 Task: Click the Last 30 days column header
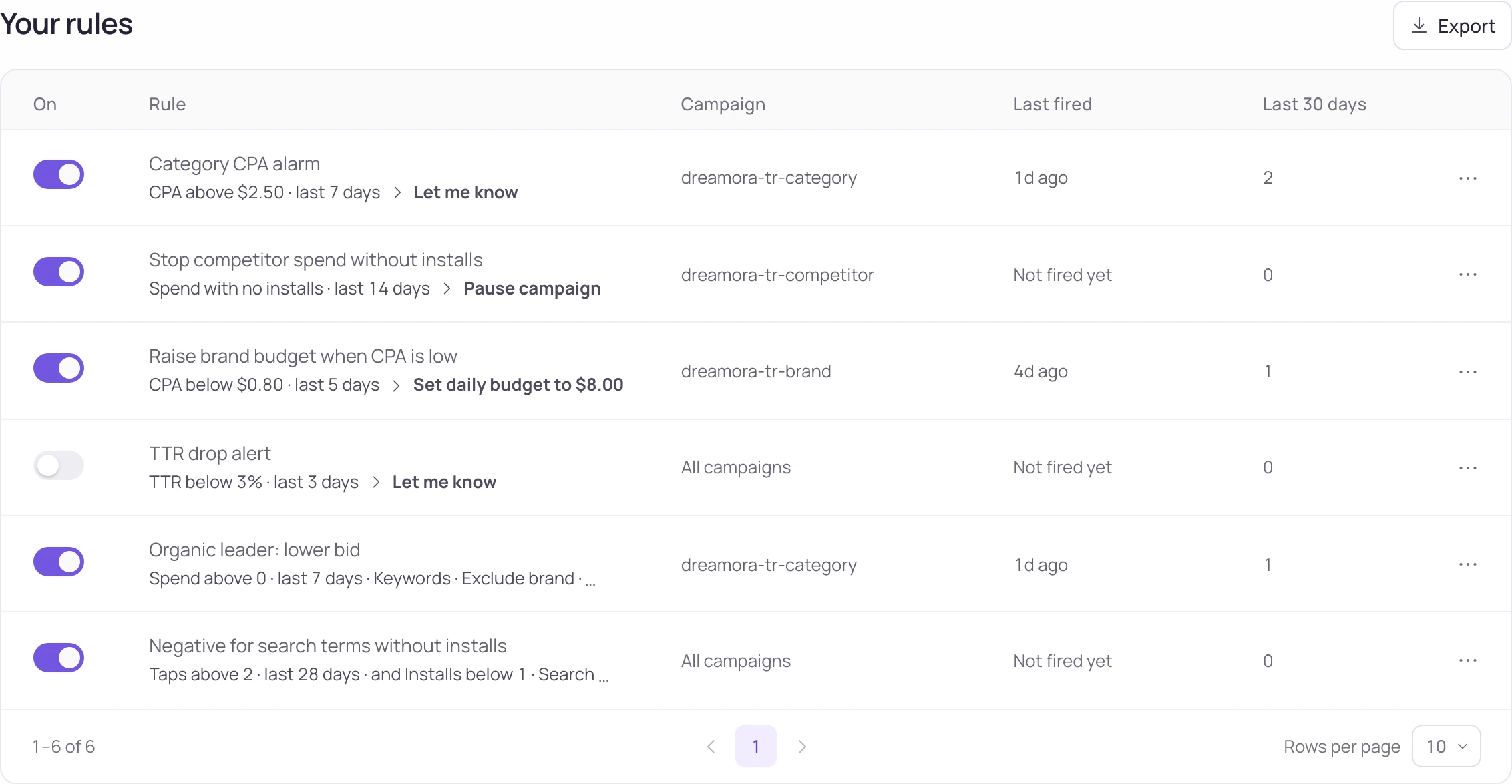point(1314,104)
